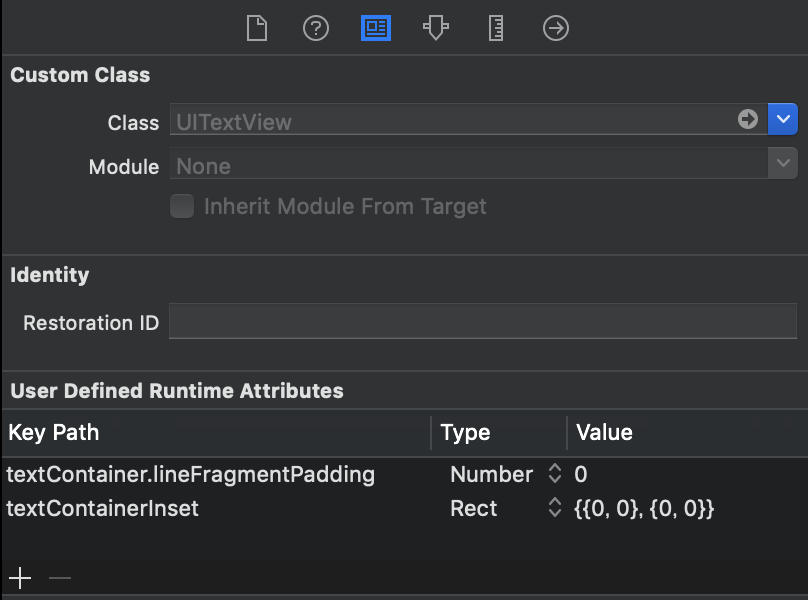Show the Size inspector ruler icon
The width and height of the screenshot is (808, 600).
[496, 28]
